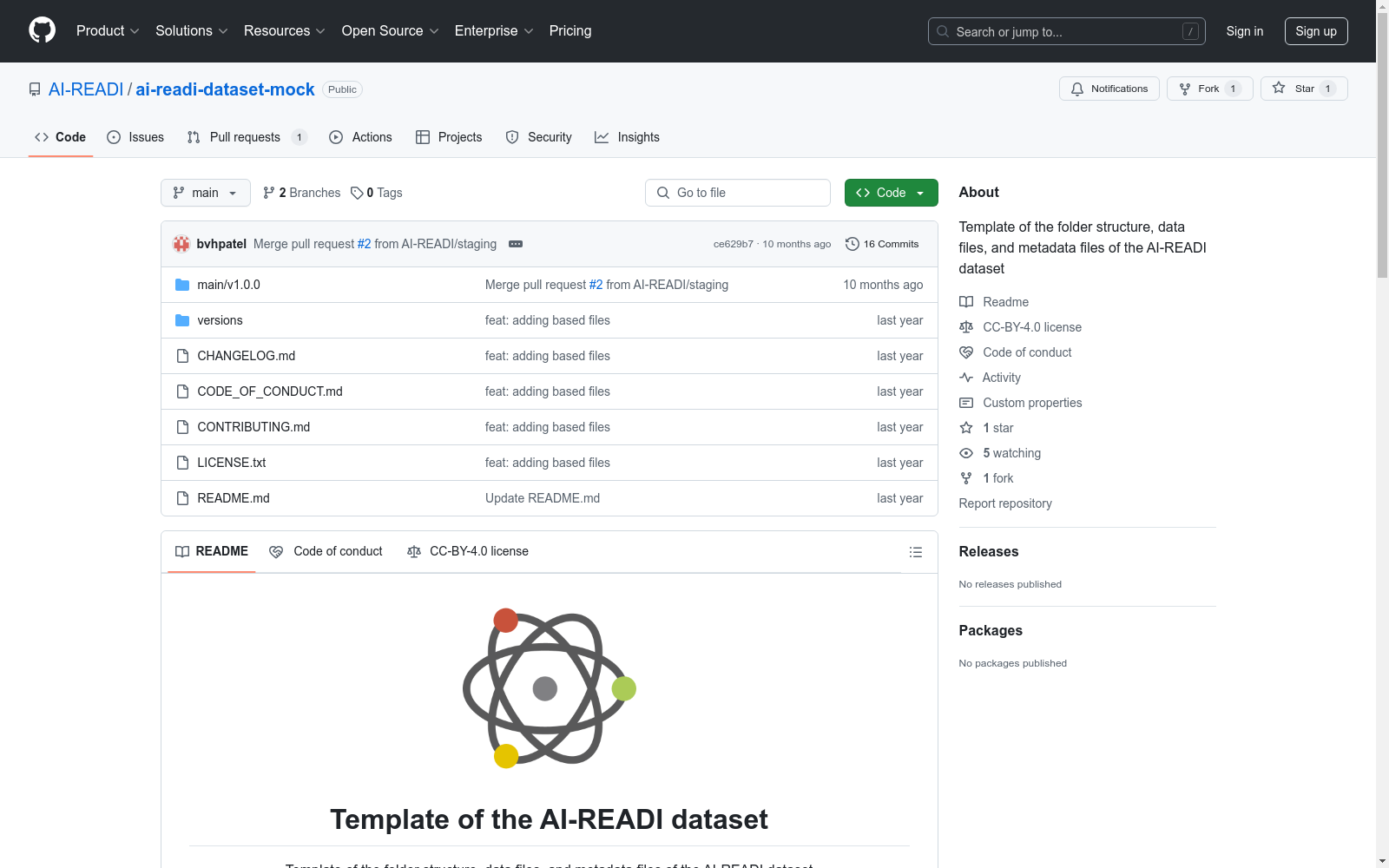Click the Star icon button
The height and width of the screenshot is (868, 1389).
pyautogui.click(x=1304, y=89)
